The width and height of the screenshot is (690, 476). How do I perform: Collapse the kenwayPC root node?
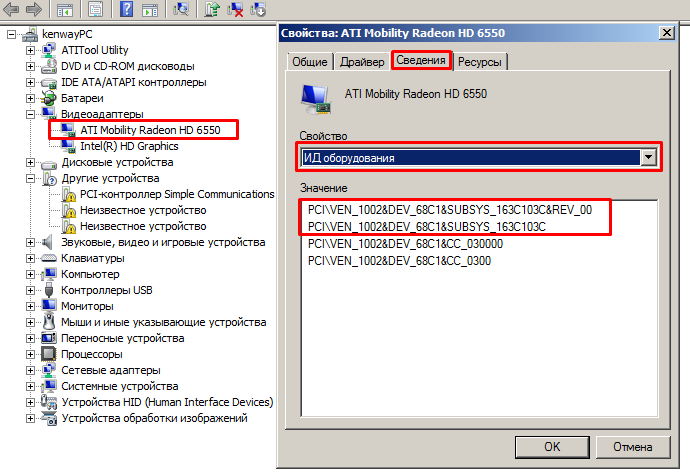point(11,34)
